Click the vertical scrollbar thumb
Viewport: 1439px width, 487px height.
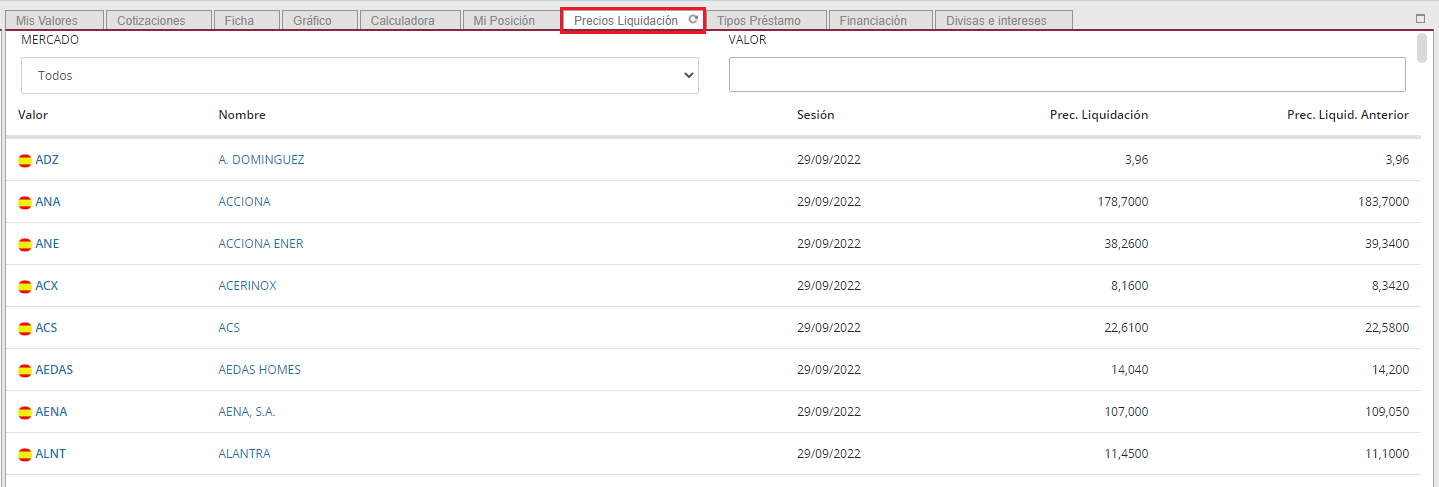tap(1422, 48)
